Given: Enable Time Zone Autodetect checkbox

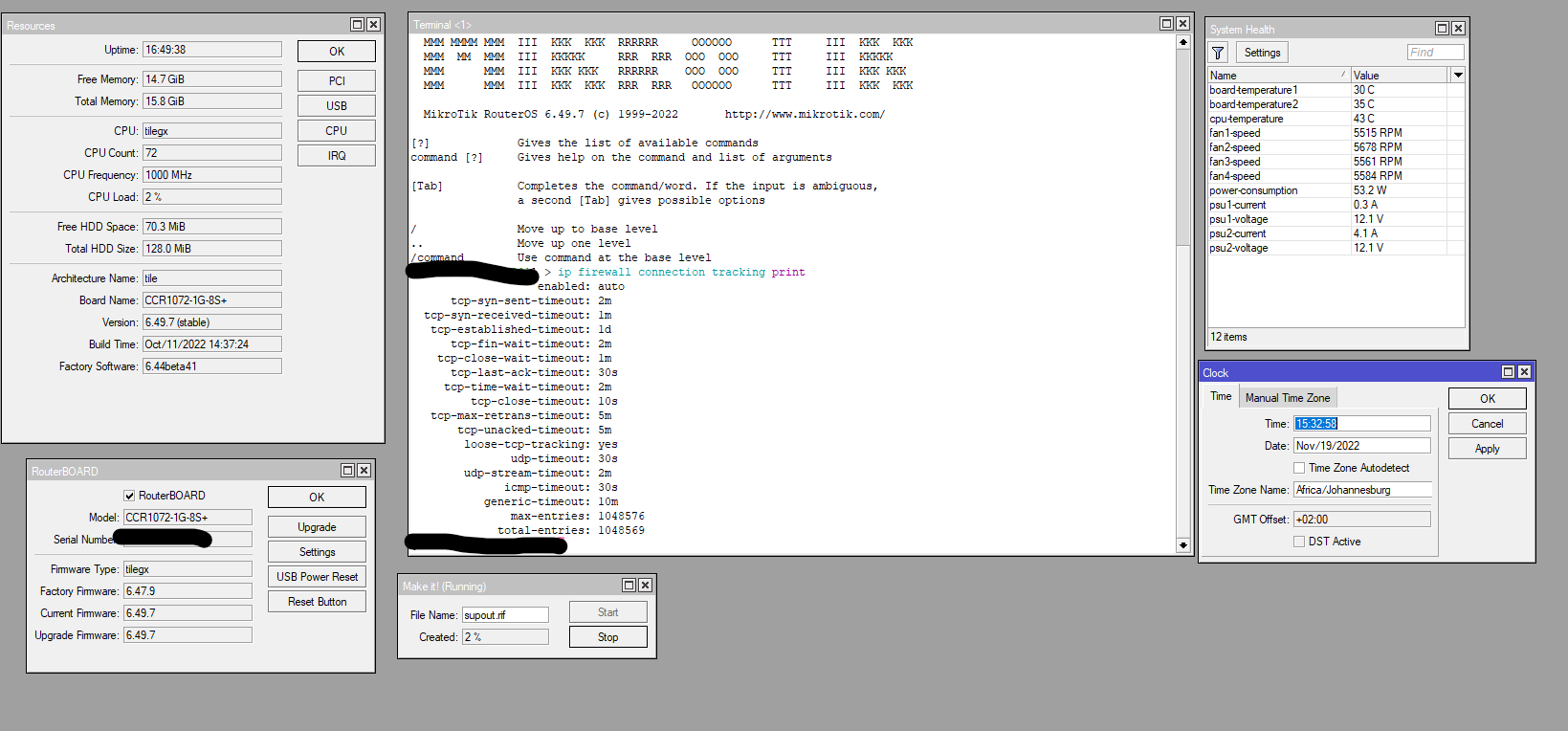Looking at the screenshot, I should pos(1299,468).
